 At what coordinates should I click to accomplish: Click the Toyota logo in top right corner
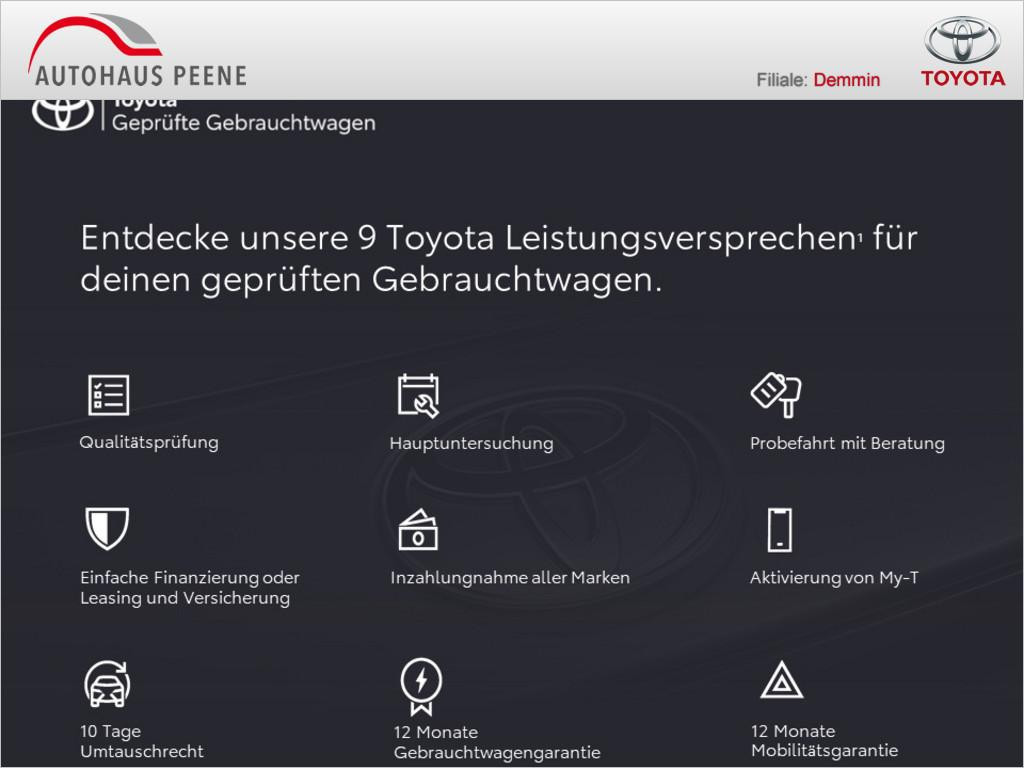[961, 46]
